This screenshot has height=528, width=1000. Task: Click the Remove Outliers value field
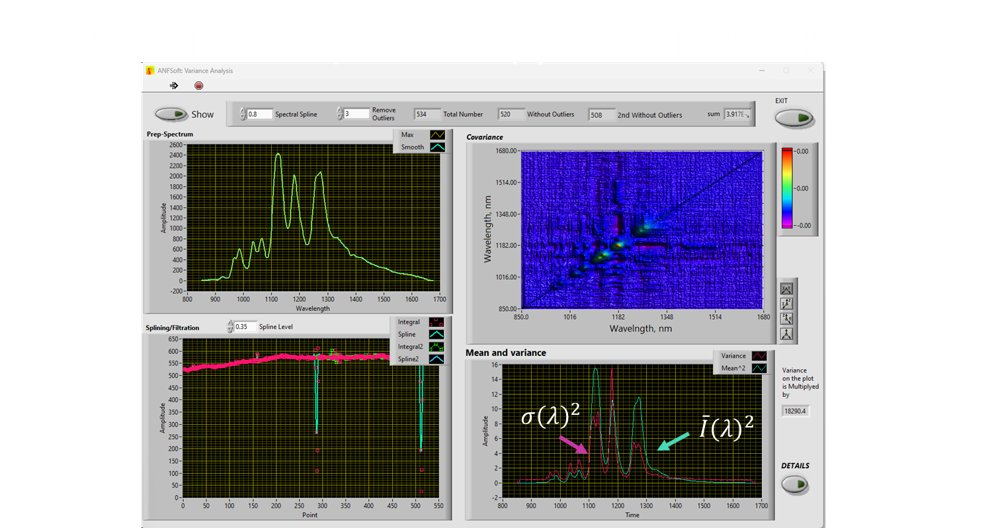tap(357, 114)
